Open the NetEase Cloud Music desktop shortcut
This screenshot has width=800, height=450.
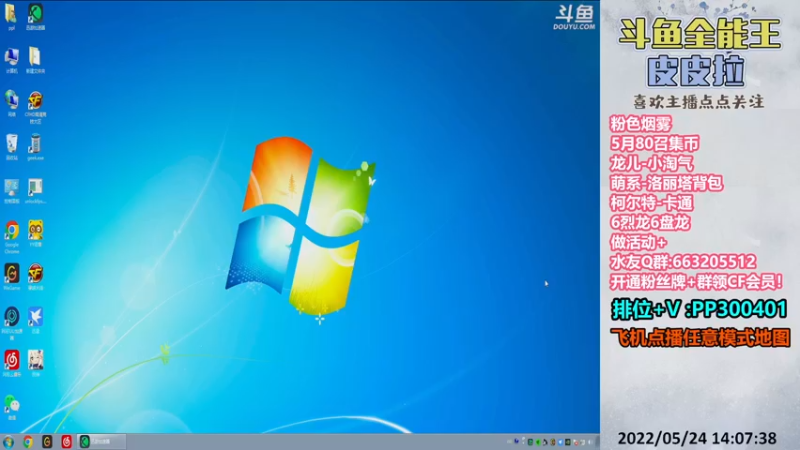tap(11, 363)
